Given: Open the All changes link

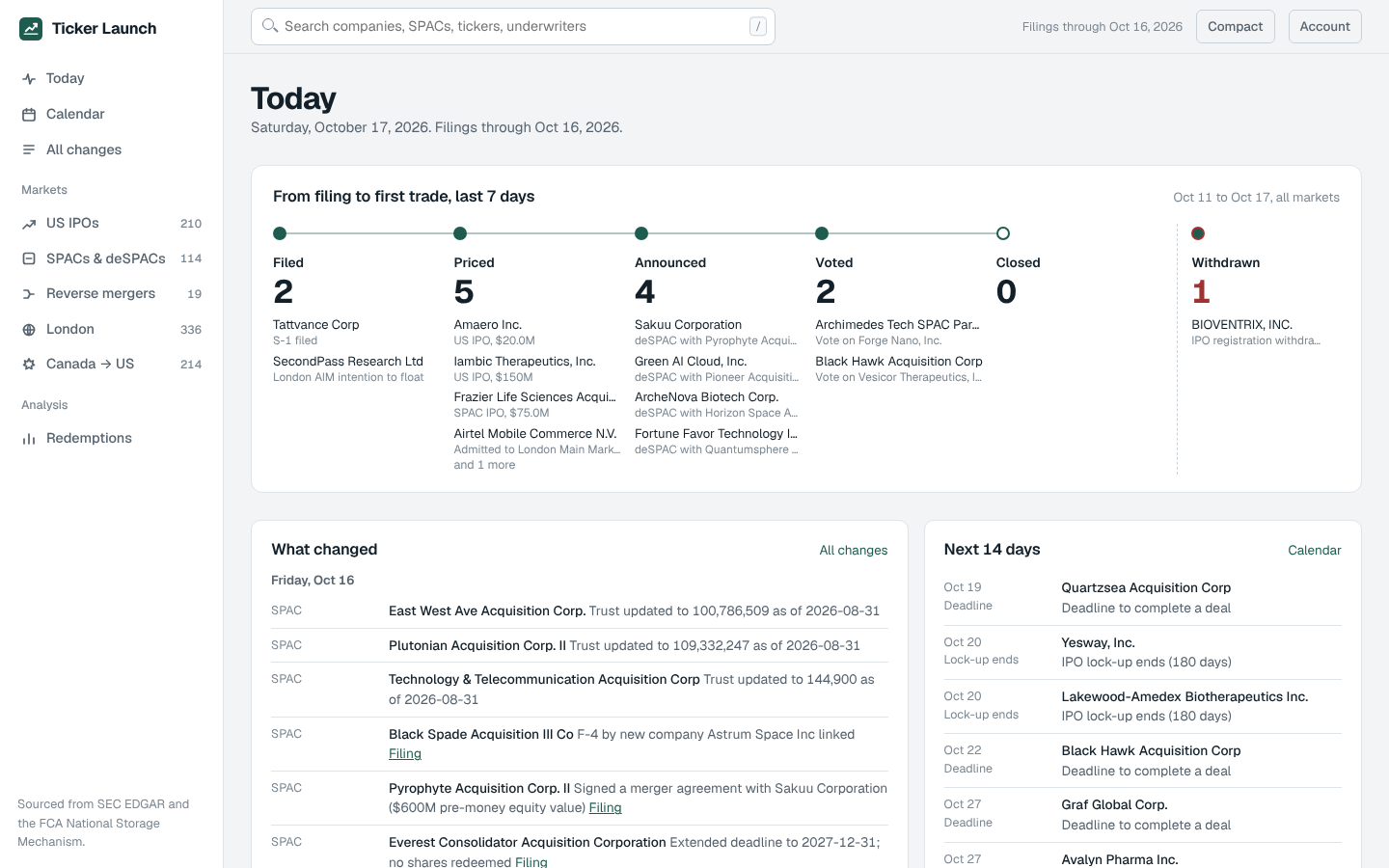Looking at the screenshot, I should click(854, 551).
